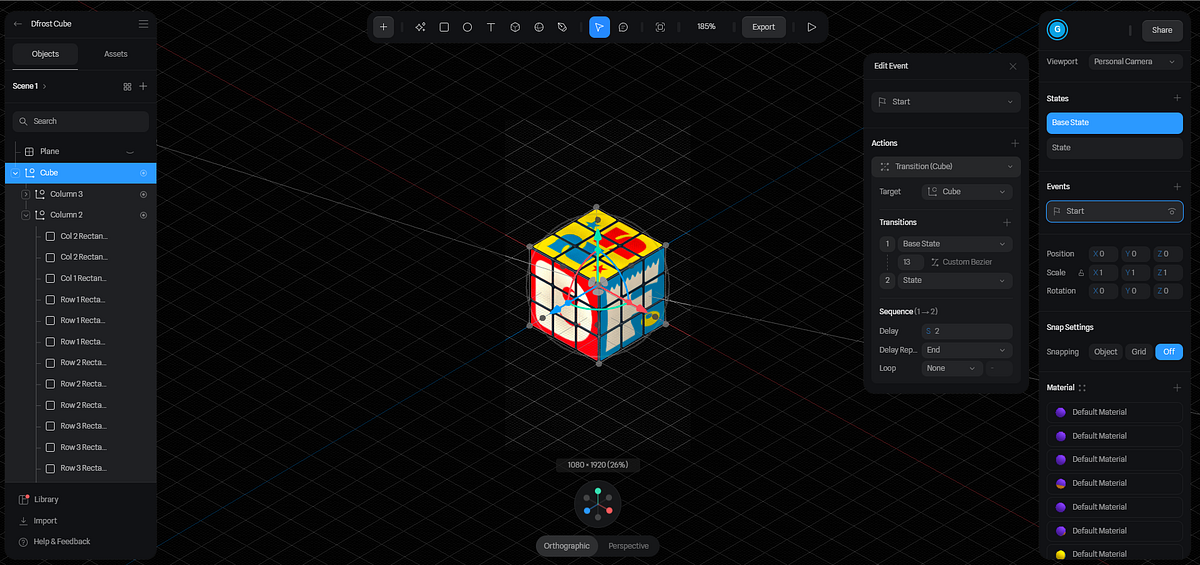Image resolution: width=1200 pixels, height=565 pixels.
Task: Add a new transition with plus icon
Action: (x=1007, y=222)
